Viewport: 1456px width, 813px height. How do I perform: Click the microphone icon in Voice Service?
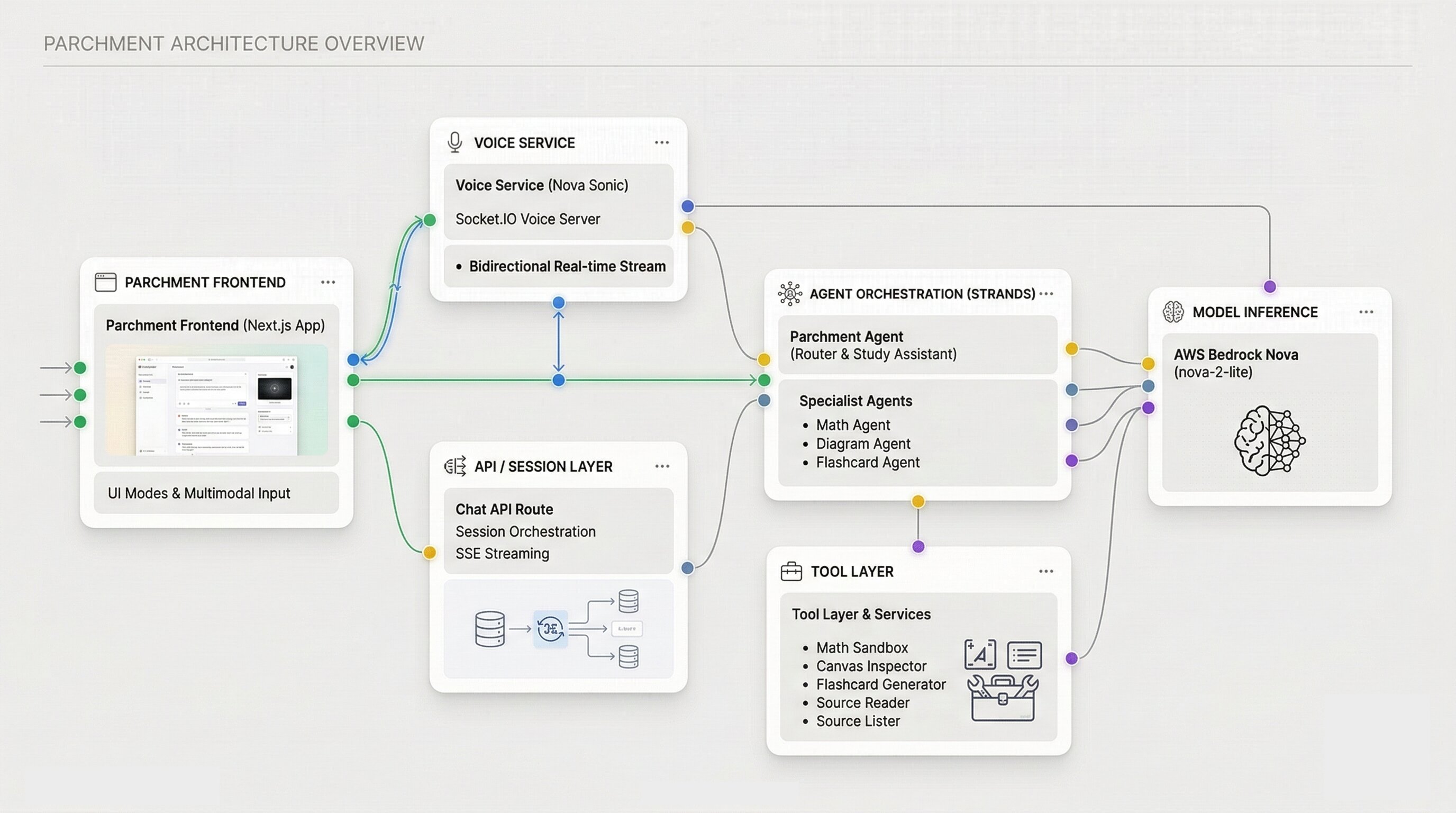[454, 142]
